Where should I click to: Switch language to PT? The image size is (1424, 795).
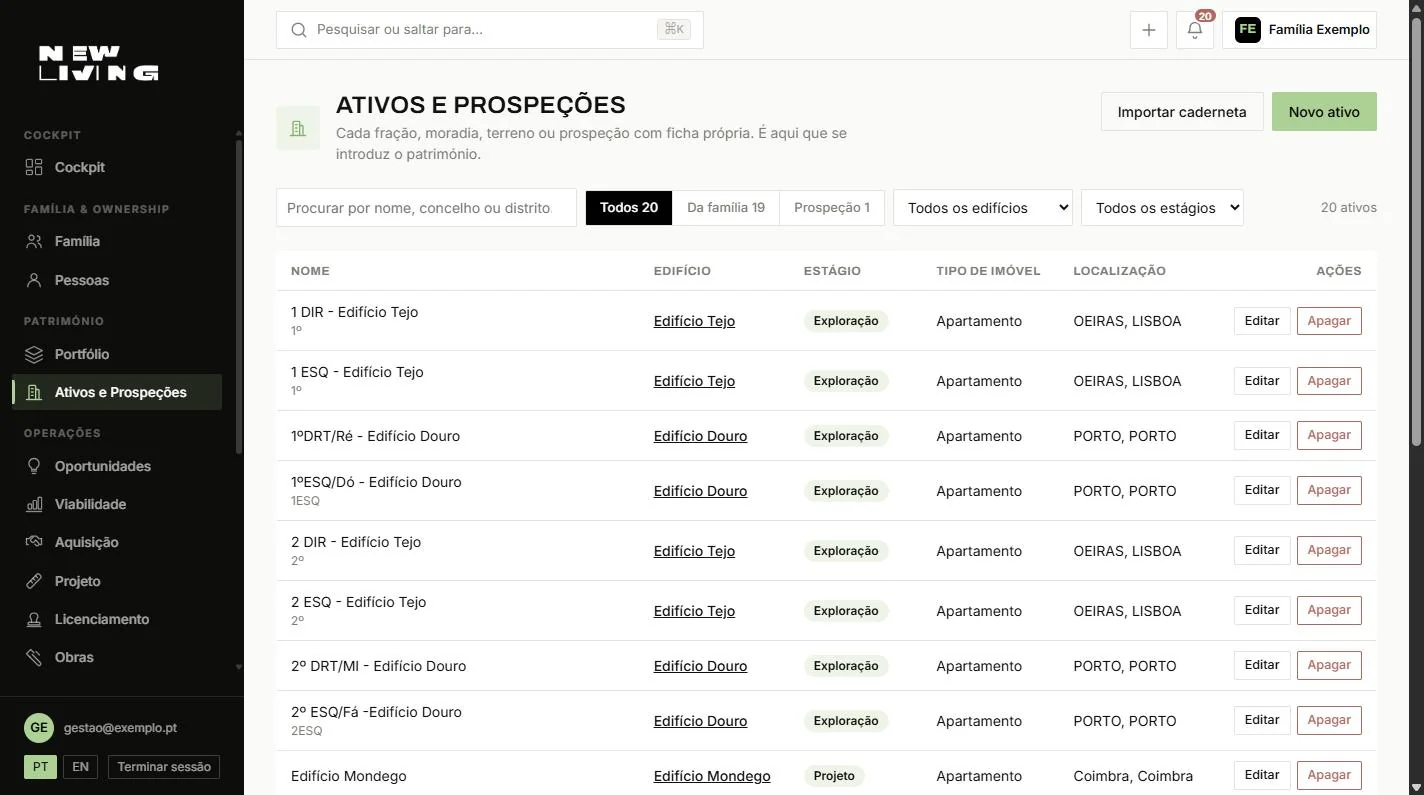(x=40, y=767)
